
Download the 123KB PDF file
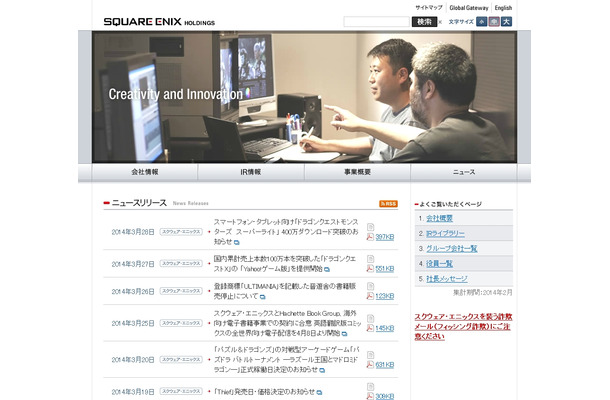click(385, 296)
